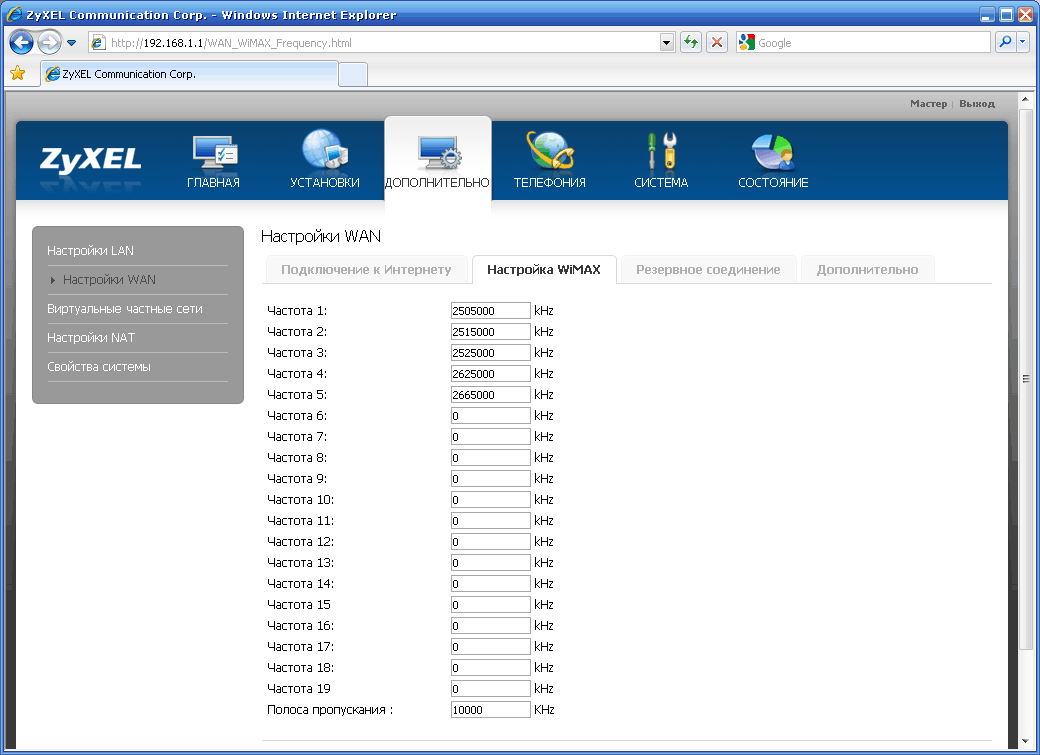Open the Резервное соединение tab

click(708, 269)
